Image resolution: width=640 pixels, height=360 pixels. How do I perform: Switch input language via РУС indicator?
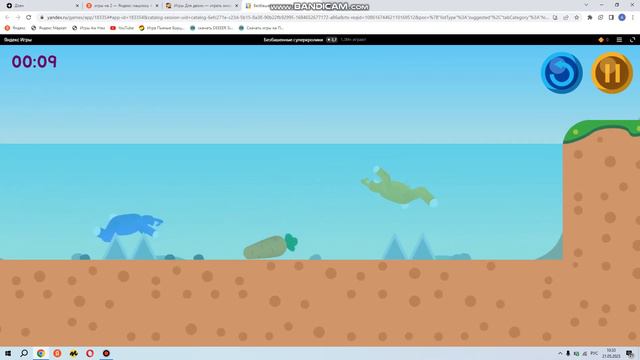click(x=594, y=353)
